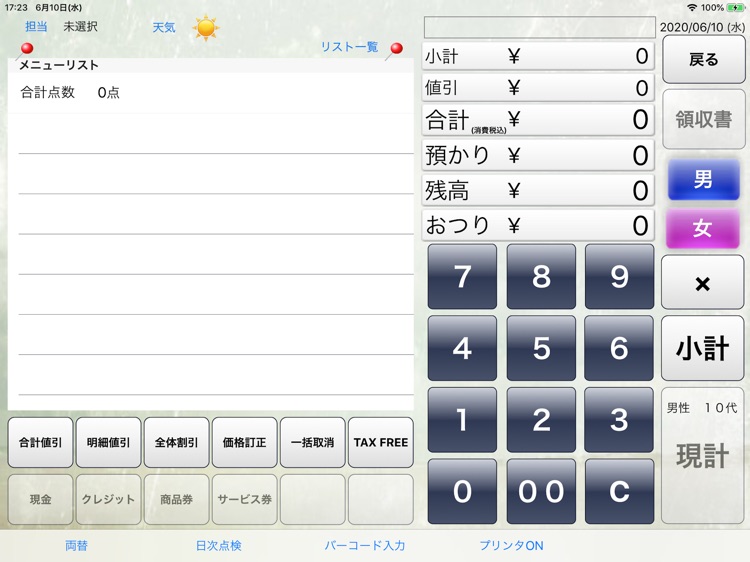Click the 残高 balance amount row
The width and height of the screenshot is (750, 562).
tap(538, 190)
